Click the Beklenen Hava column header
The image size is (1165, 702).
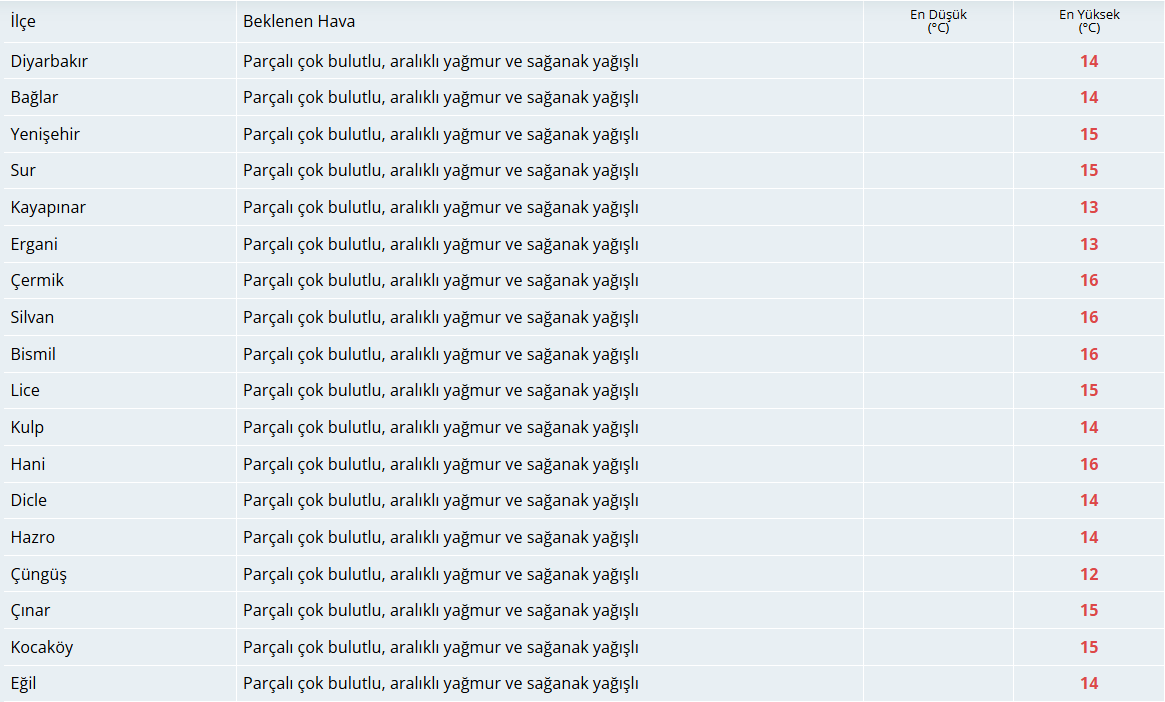(299, 22)
